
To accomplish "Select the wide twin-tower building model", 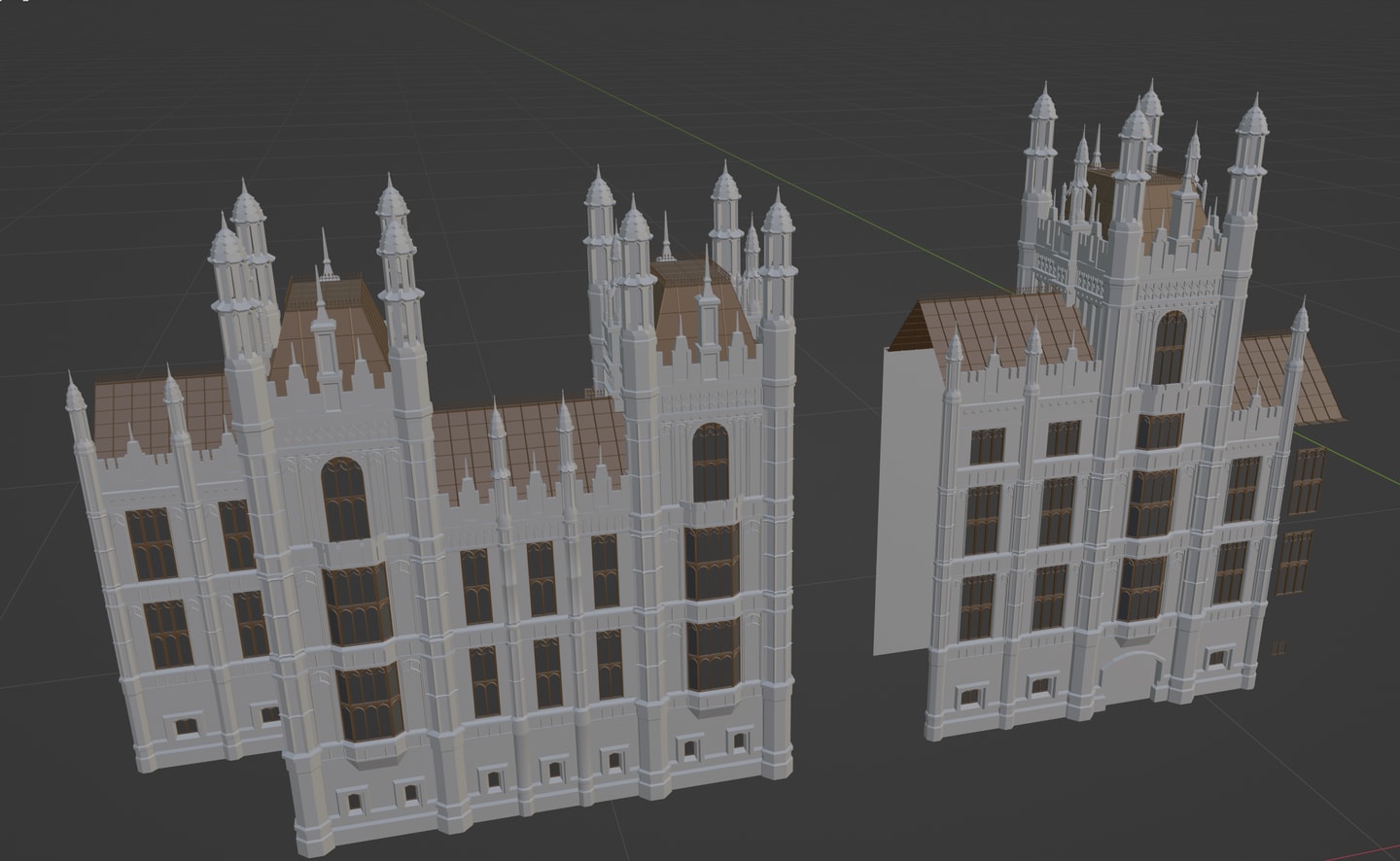I will pyautogui.click(x=433, y=508).
